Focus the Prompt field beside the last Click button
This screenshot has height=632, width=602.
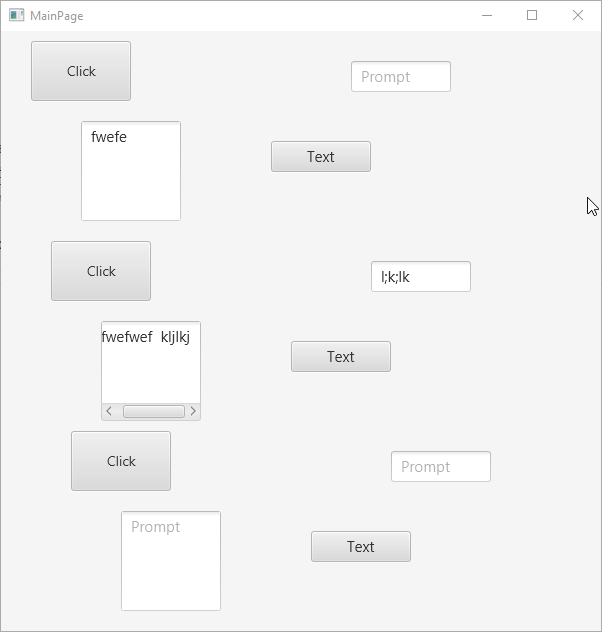tap(440, 466)
